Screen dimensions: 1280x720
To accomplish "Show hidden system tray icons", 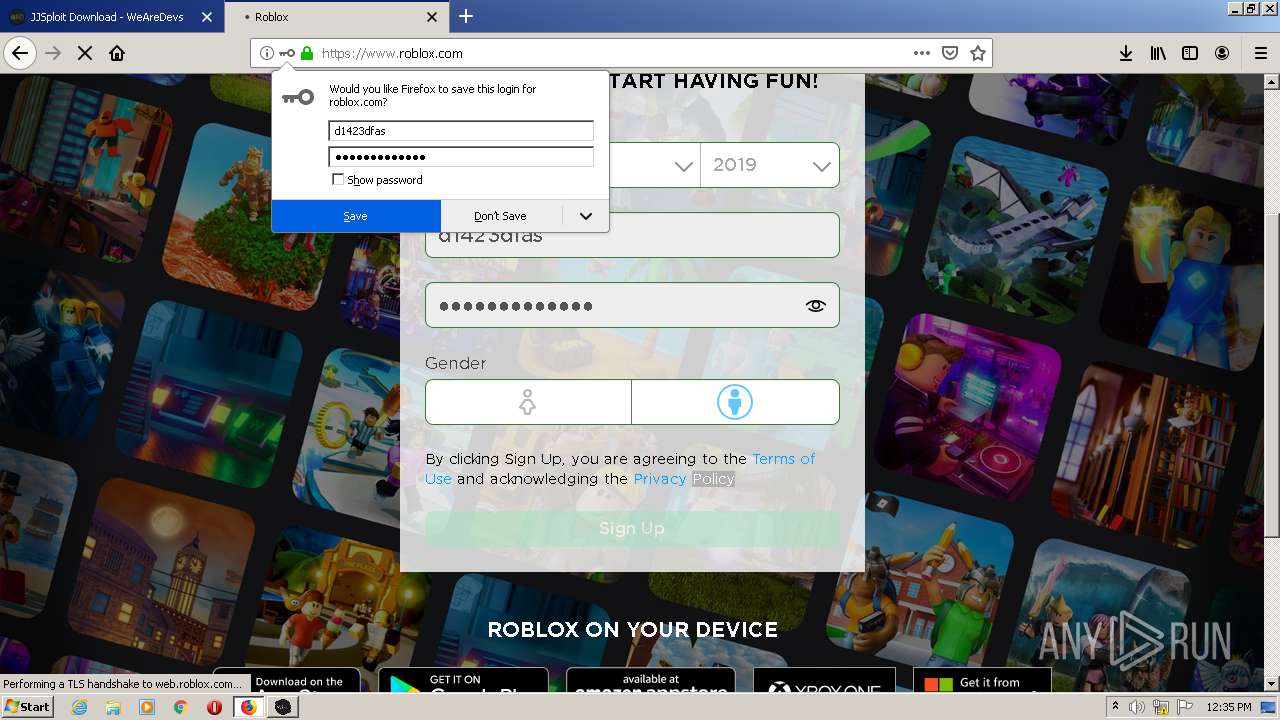I will click(1115, 707).
